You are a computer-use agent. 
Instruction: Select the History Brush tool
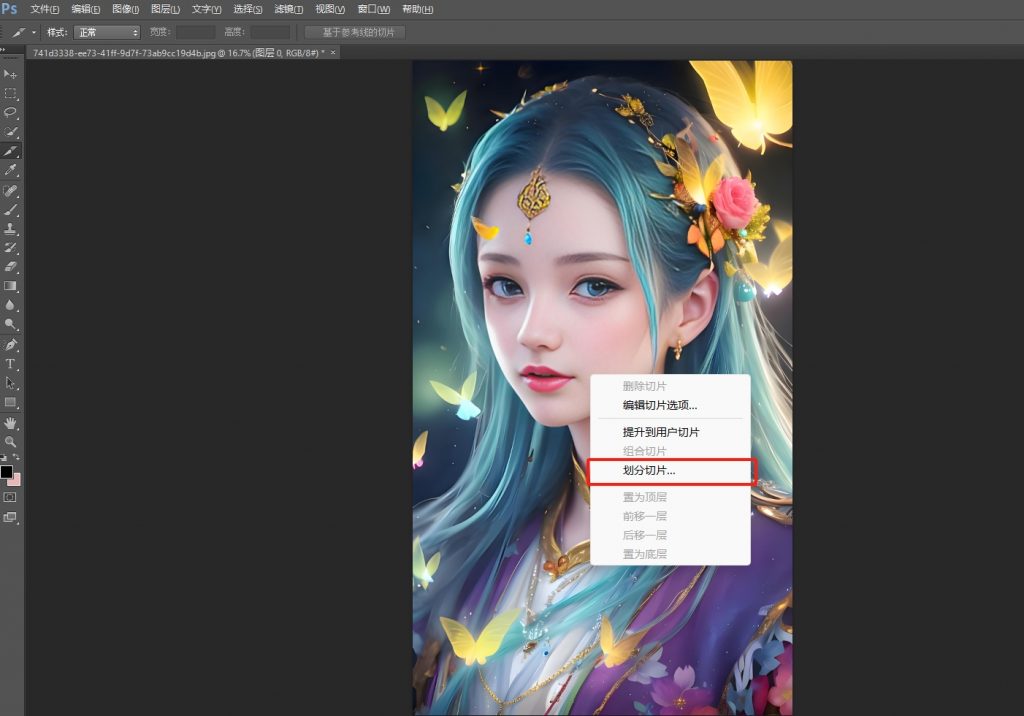pos(10,248)
